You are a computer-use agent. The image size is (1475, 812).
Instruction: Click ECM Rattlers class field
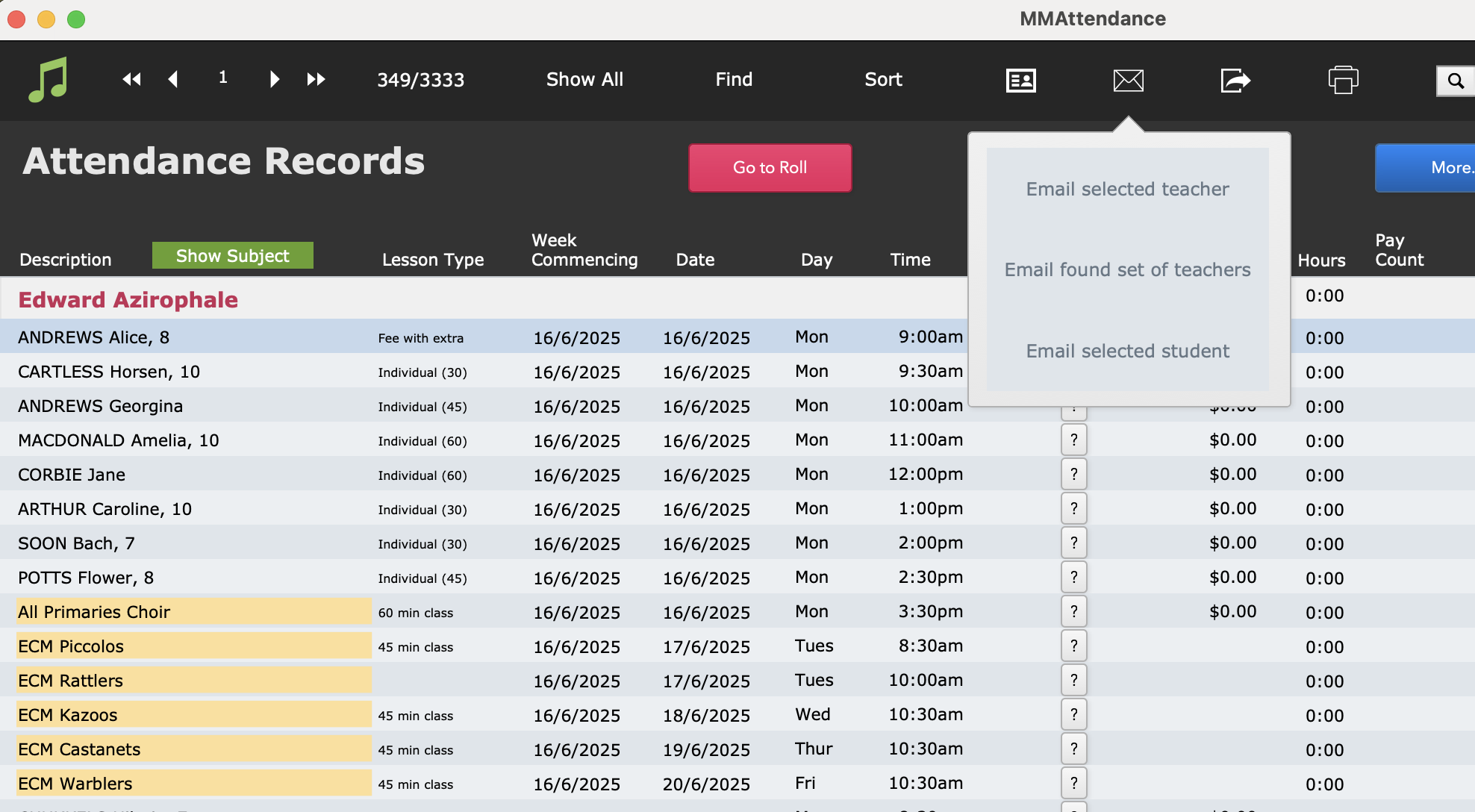(194, 681)
